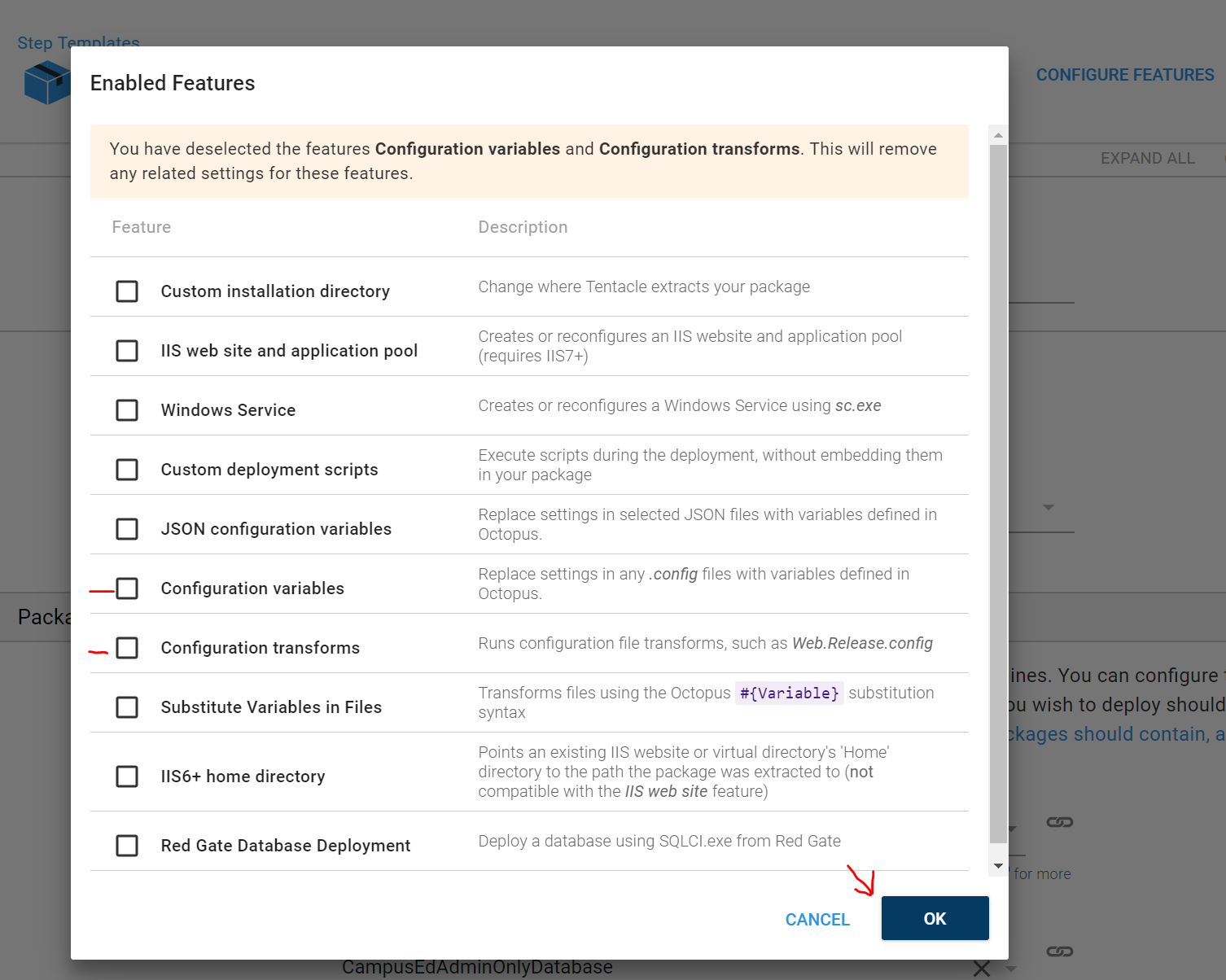
Task: Click the Custom installation directory label
Action: coord(275,291)
